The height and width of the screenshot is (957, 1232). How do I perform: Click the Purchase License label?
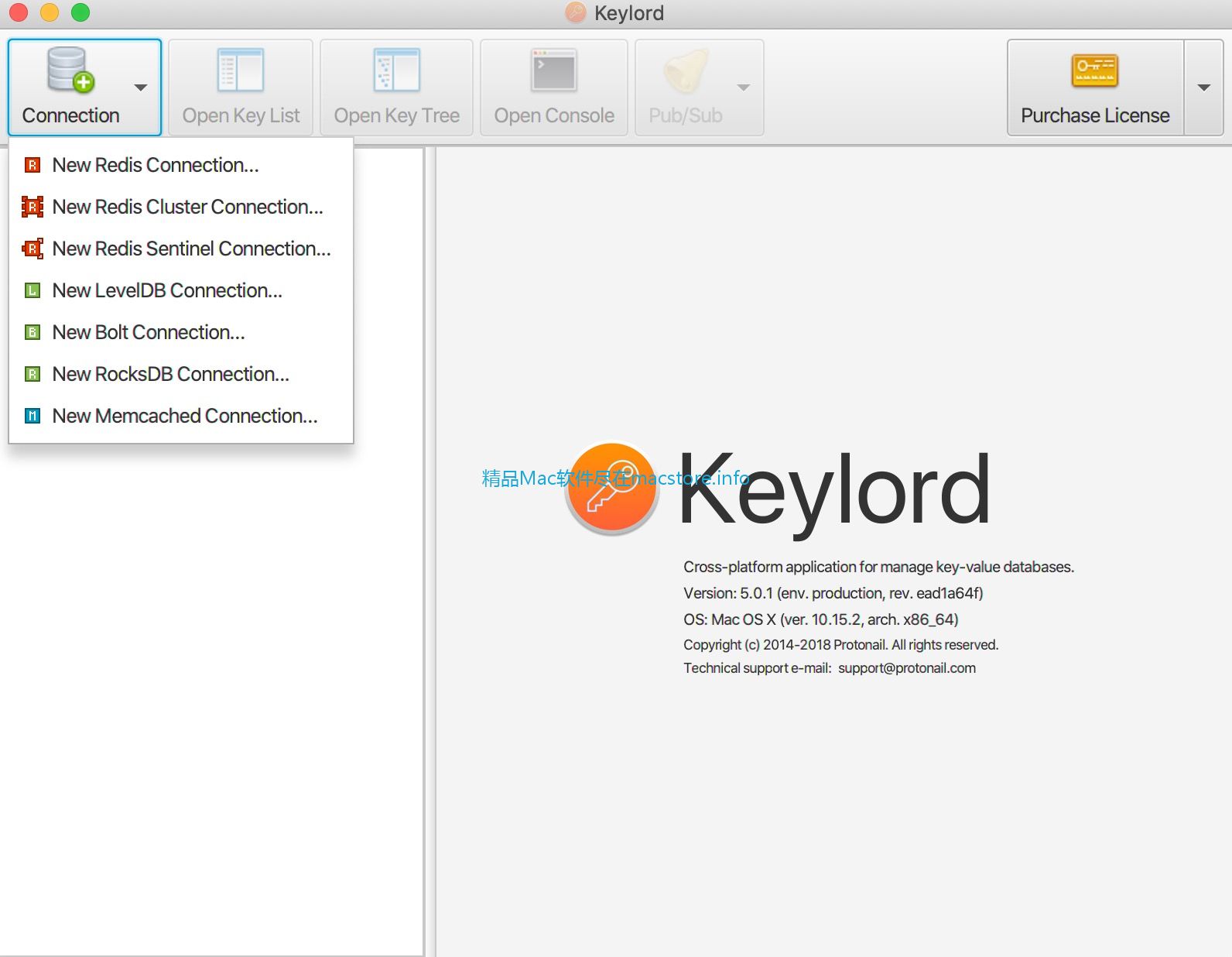tap(1095, 115)
